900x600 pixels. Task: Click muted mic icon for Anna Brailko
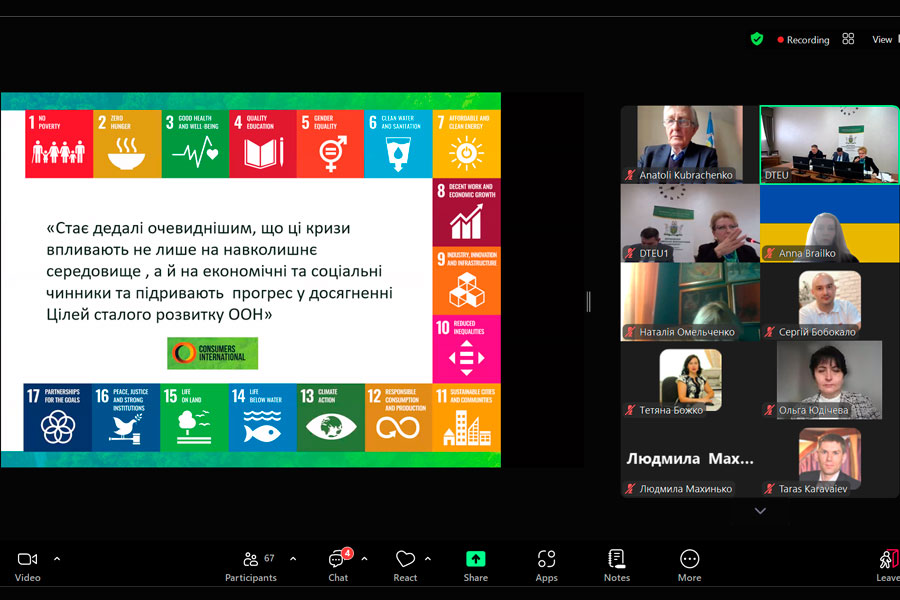[x=770, y=253]
